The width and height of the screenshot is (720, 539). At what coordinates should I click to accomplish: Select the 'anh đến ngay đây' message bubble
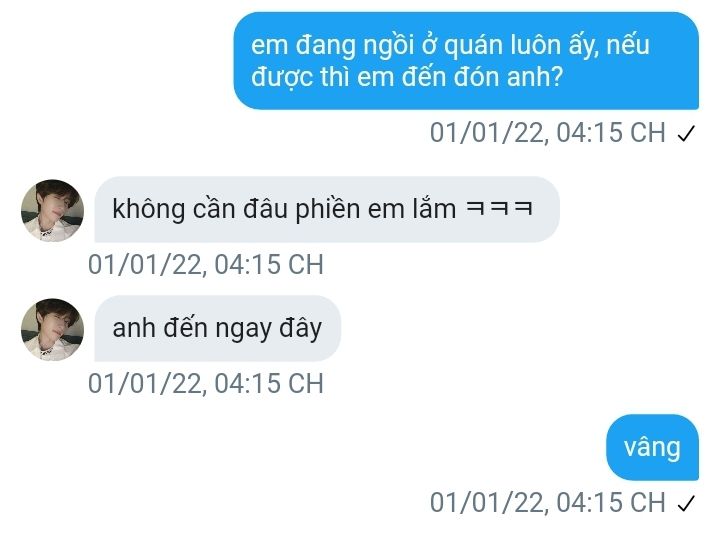tap(218, 328)
